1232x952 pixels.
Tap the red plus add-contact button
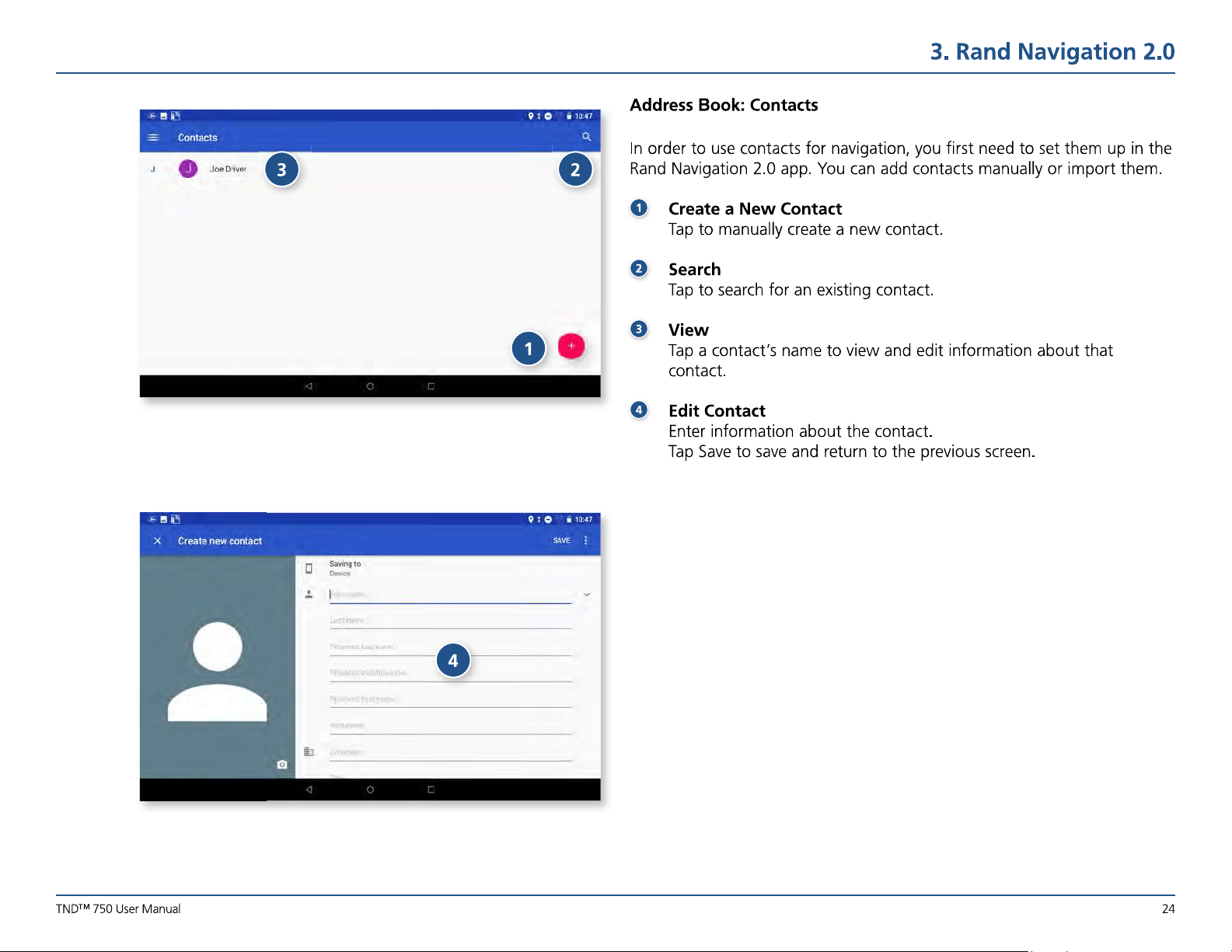click(571, 346)
